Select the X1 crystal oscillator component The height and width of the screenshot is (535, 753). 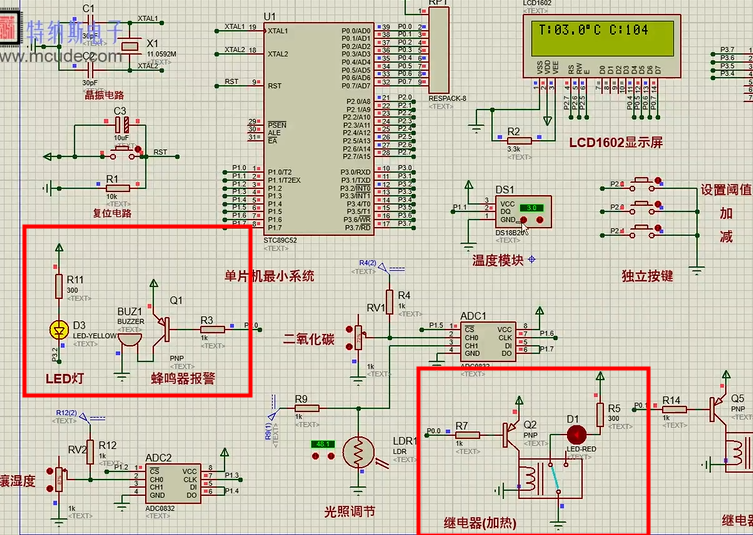pos(130,46)
